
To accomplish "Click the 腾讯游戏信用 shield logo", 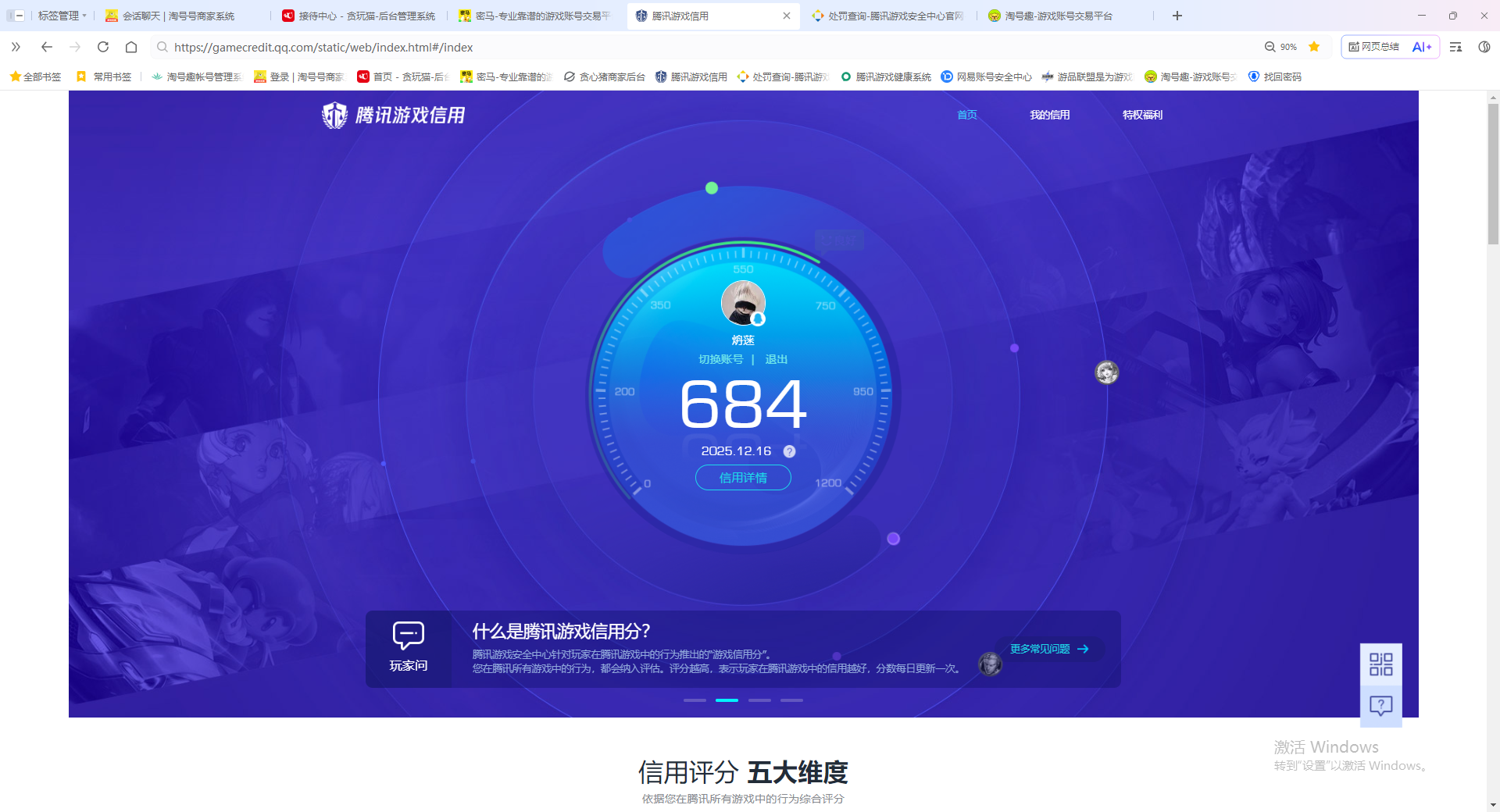I will point(334,115).
